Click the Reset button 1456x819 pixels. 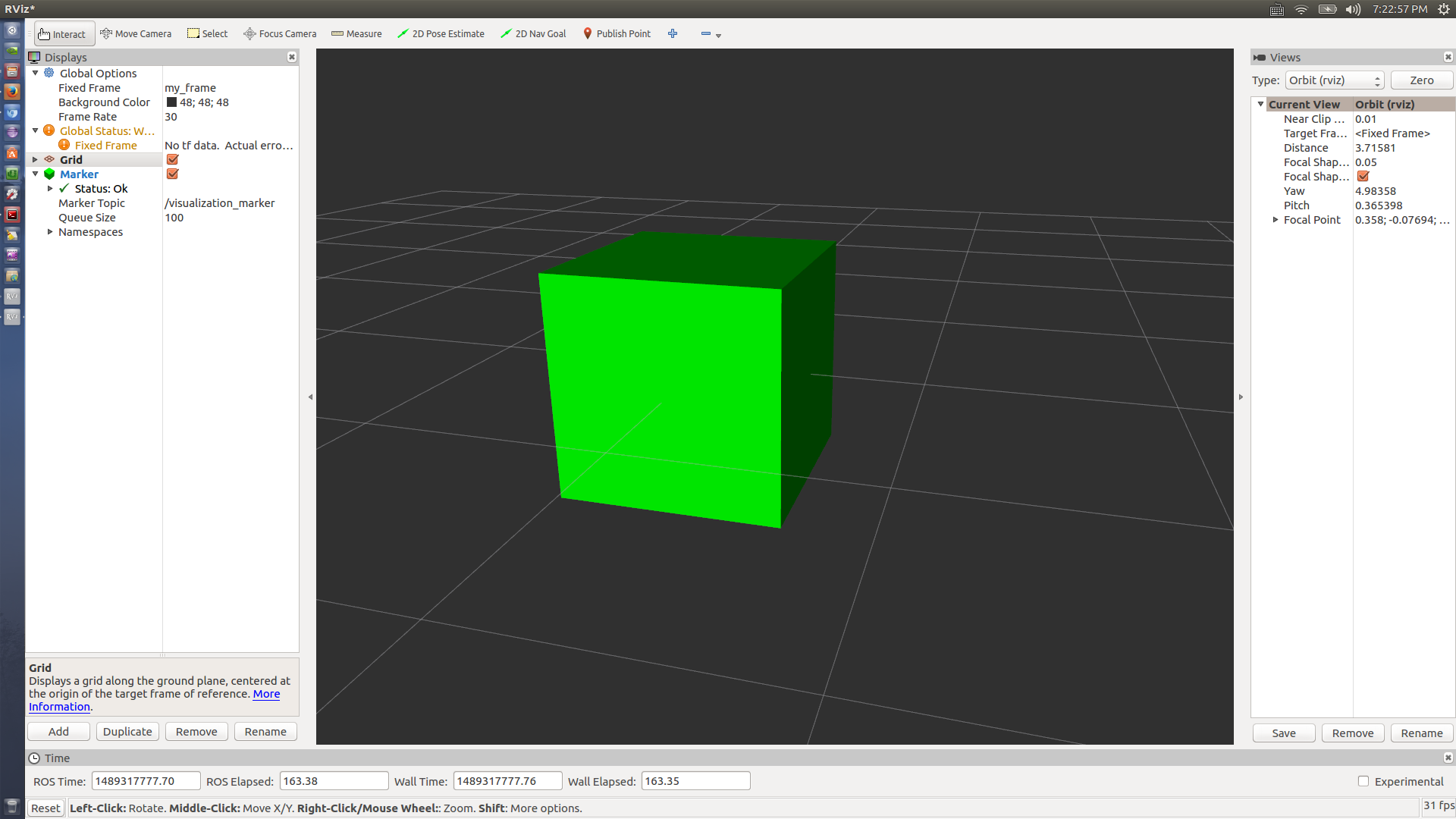45,808
